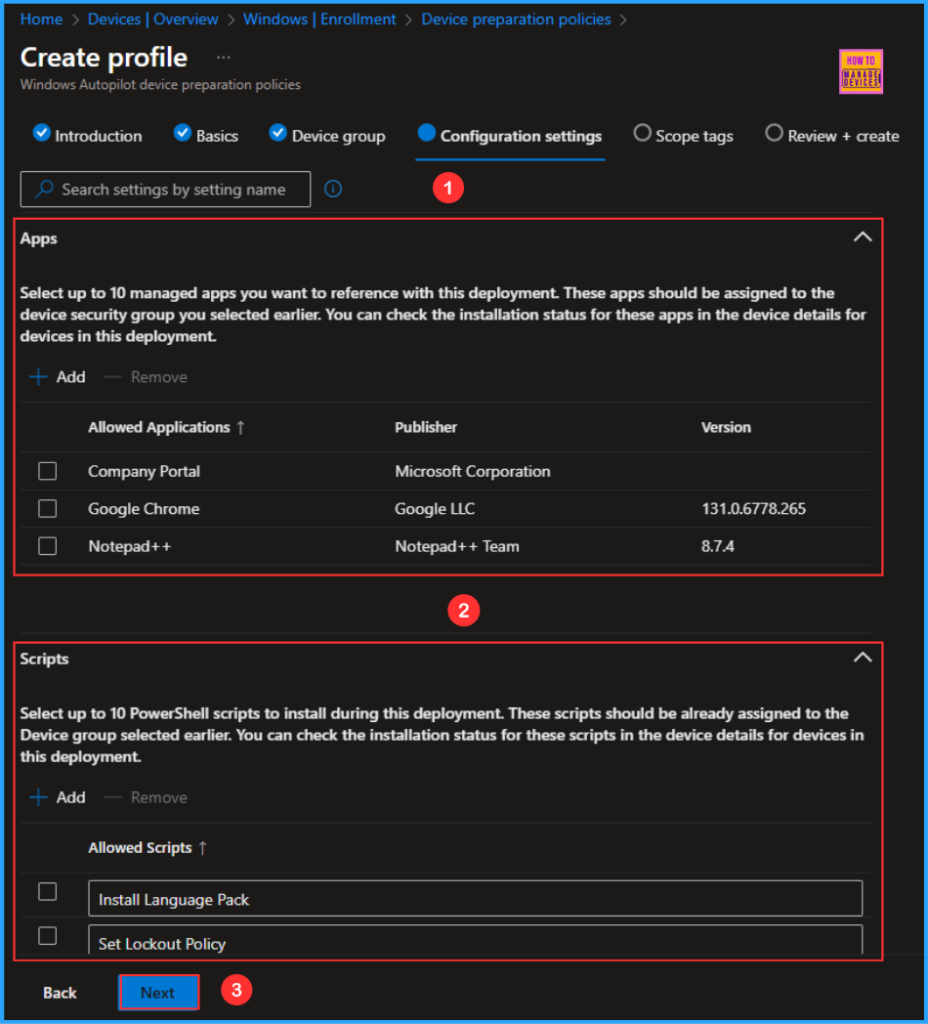Click the Google LLC publisher cell
The image size is (928, 1024).
click(x=434, y=509)
